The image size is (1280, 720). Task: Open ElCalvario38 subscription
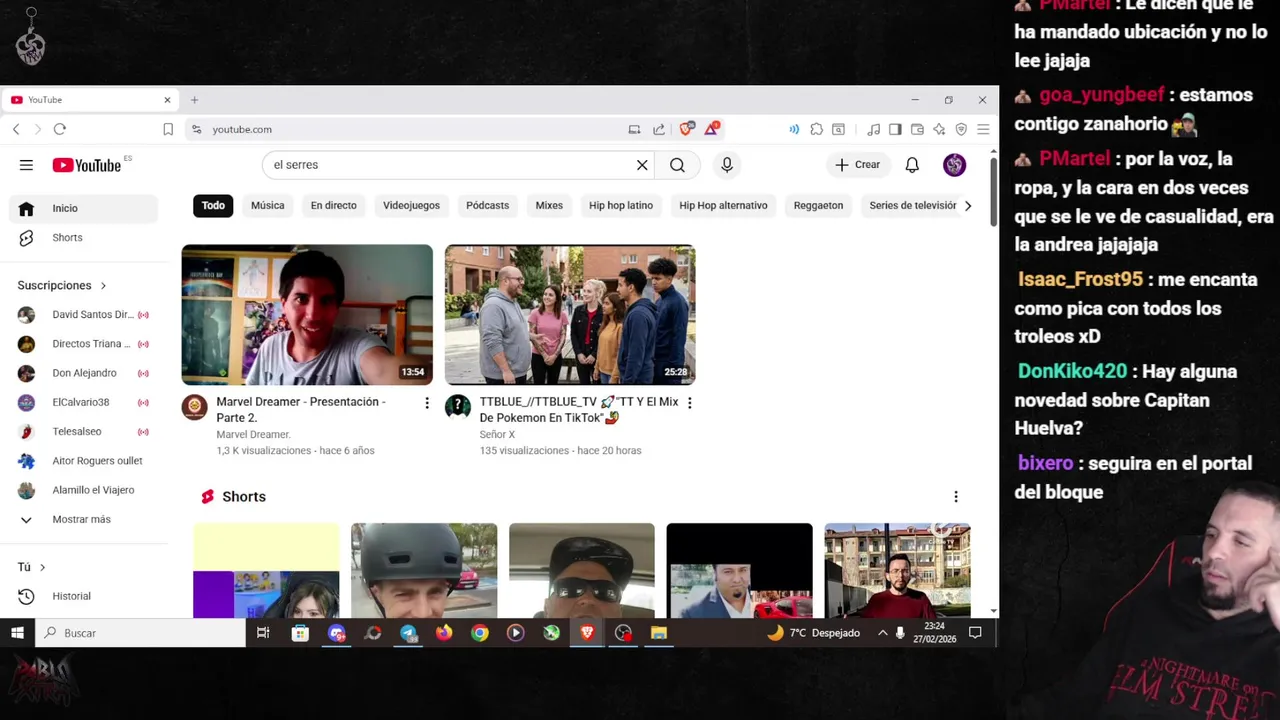point(84,402)
